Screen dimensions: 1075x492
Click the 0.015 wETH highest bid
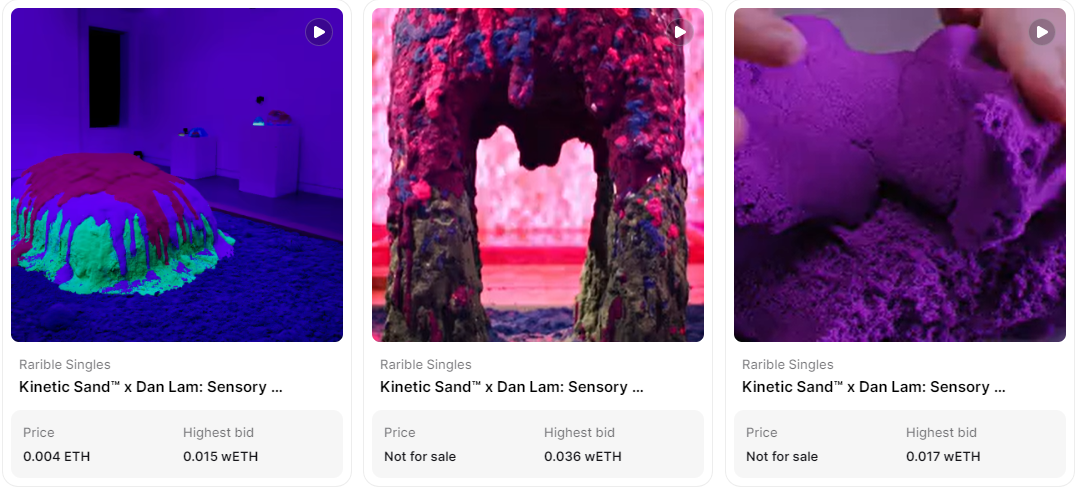click(x=221, y=456)
